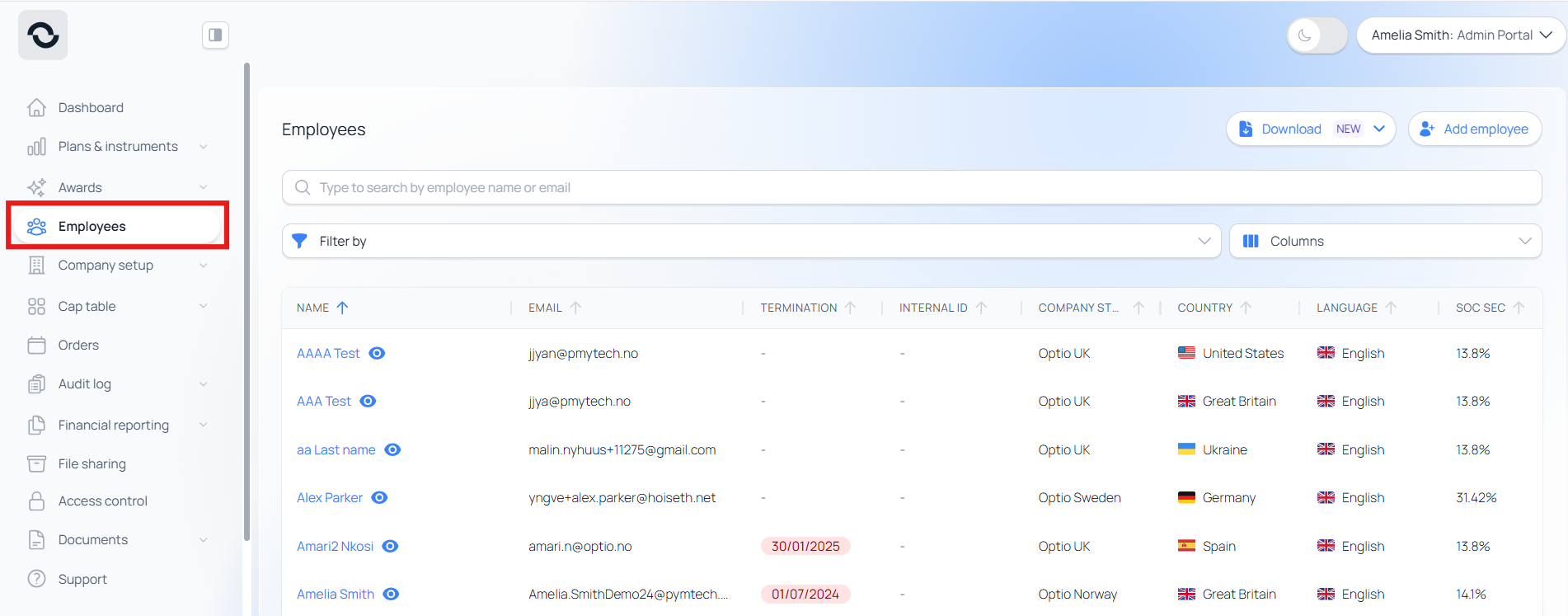This screenshot has width=1568, height=616.
Task: Click the Orders calendar icon
Action: (36, 346)
